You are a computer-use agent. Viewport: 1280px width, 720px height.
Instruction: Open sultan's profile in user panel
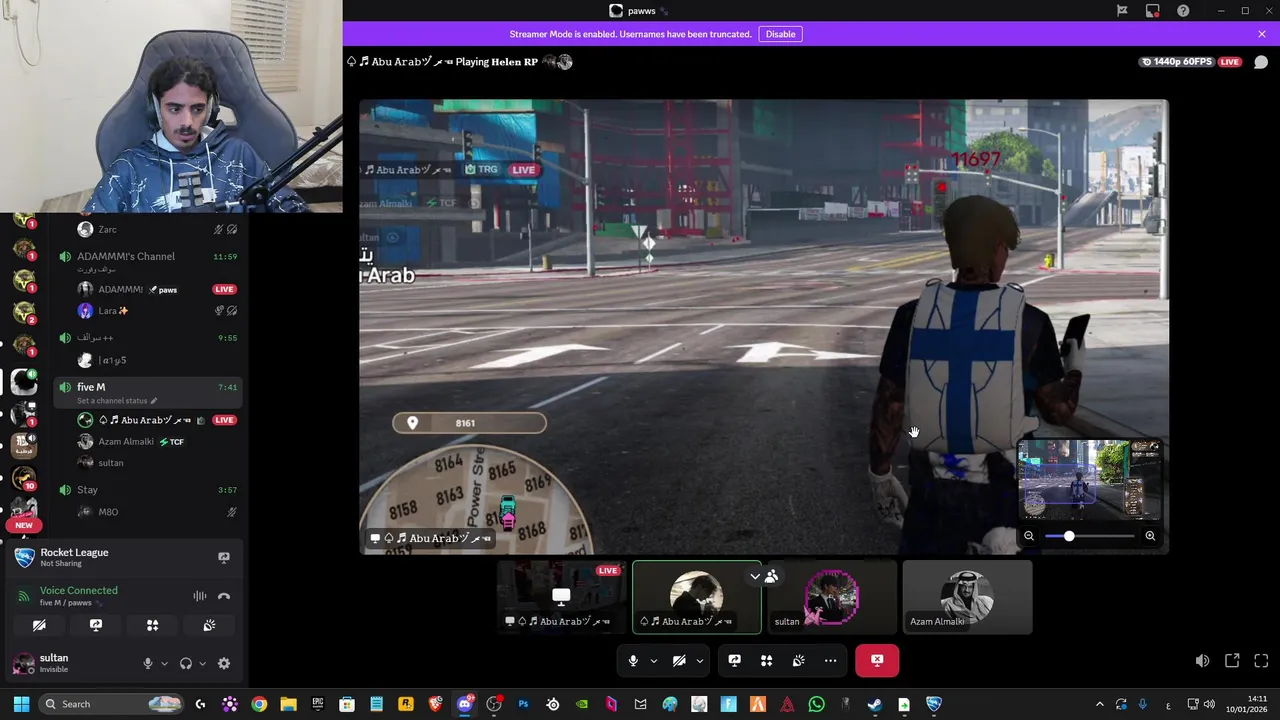(x=55, y=663)
